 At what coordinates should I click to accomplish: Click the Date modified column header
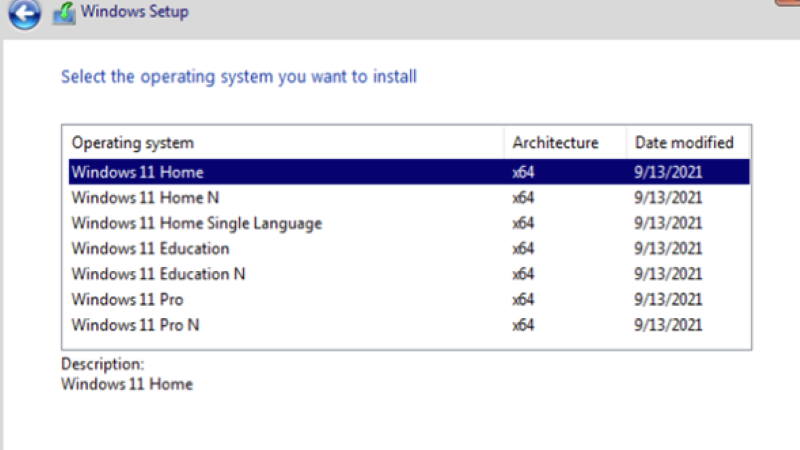pos(688,142)
